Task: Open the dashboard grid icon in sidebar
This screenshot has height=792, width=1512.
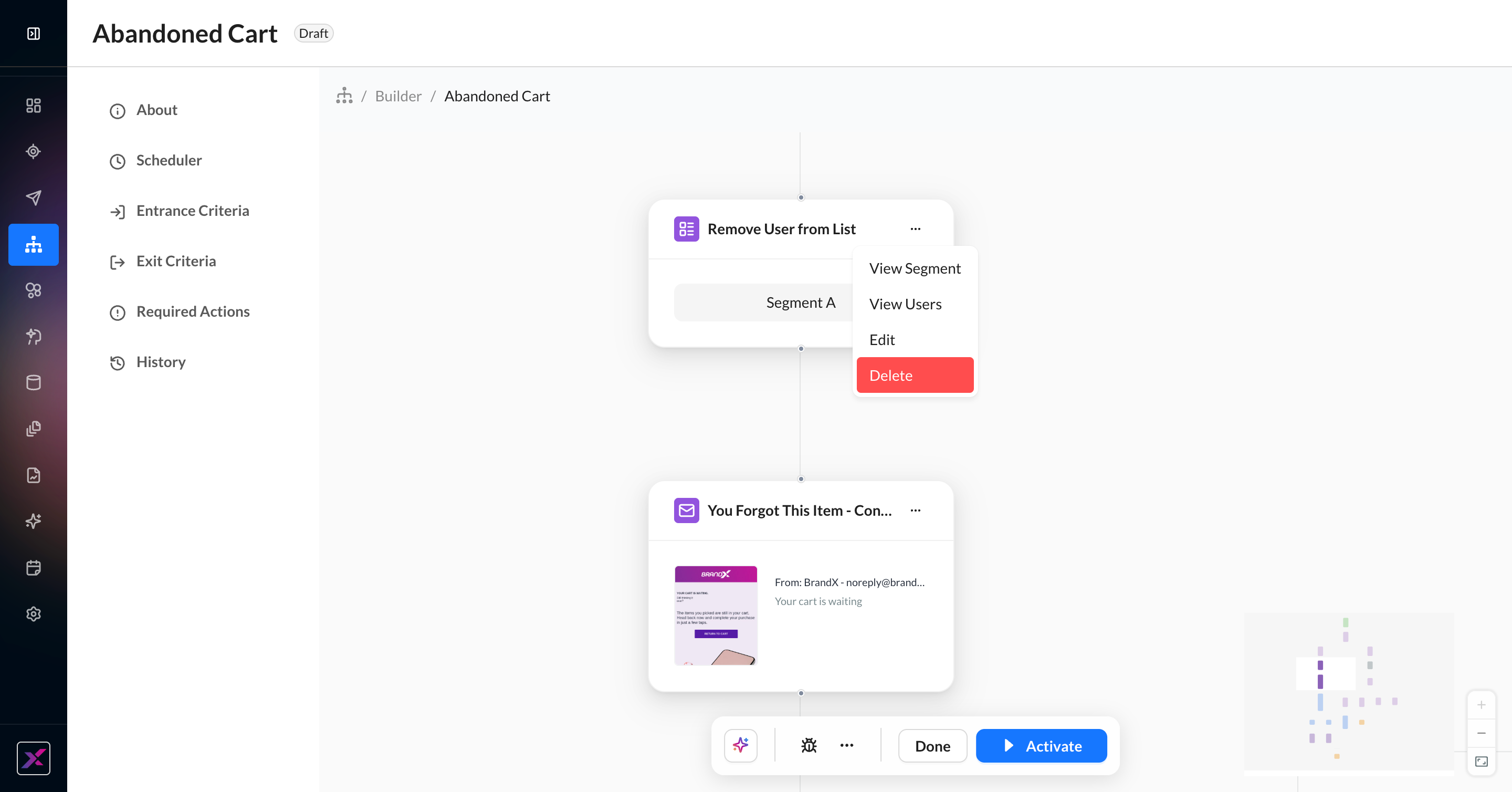Action: click(x=34, y=106)
